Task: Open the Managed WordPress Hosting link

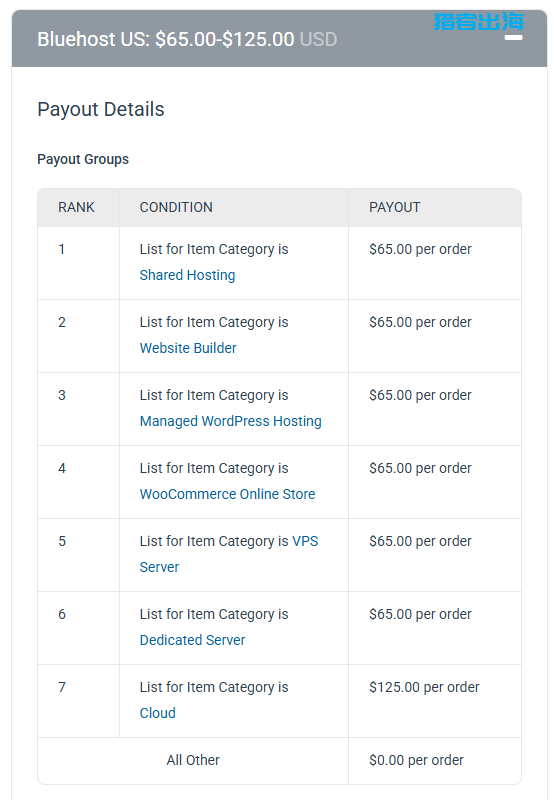Action: (231, 421)
